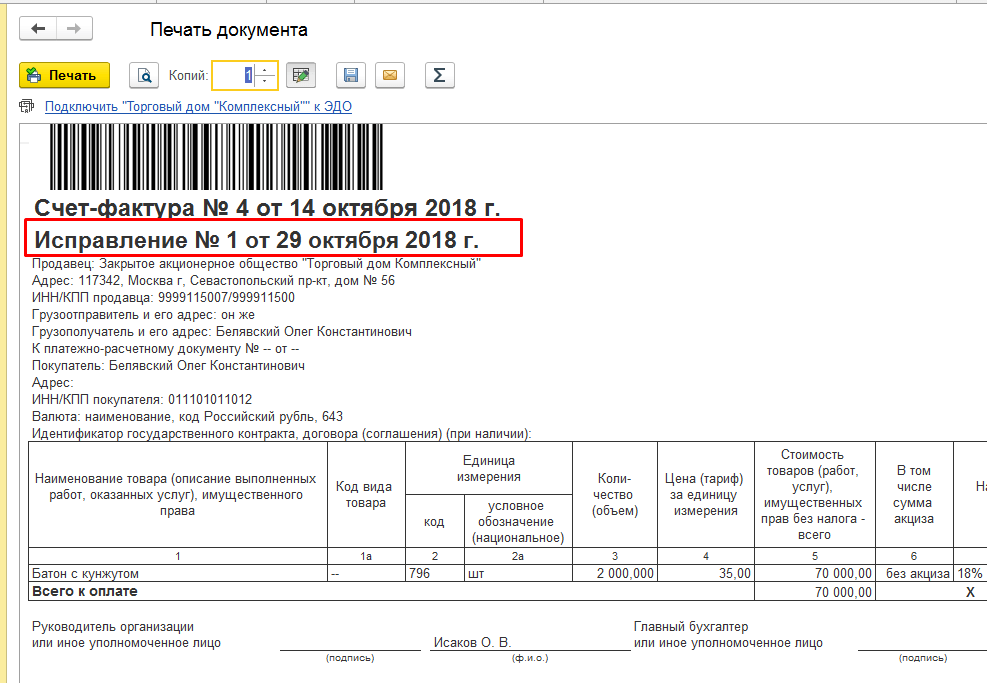Click Идентификатор государственного контракта line
Screen dimensions: 987x683
(x=281, y=434)
